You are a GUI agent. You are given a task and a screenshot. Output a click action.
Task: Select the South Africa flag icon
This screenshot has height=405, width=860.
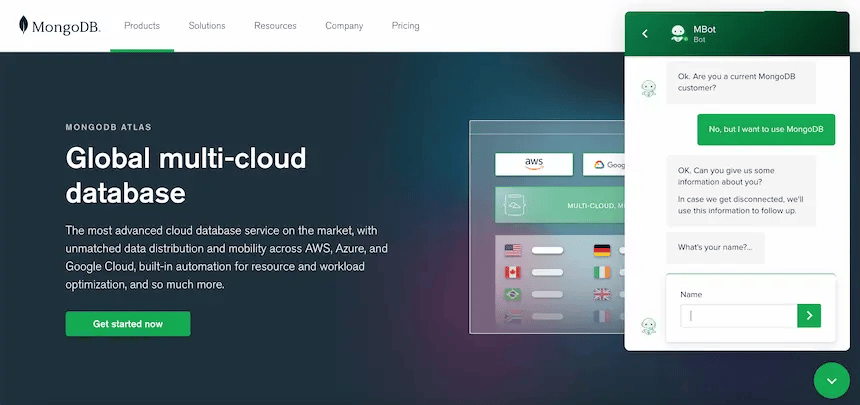[x=513, y=317]
